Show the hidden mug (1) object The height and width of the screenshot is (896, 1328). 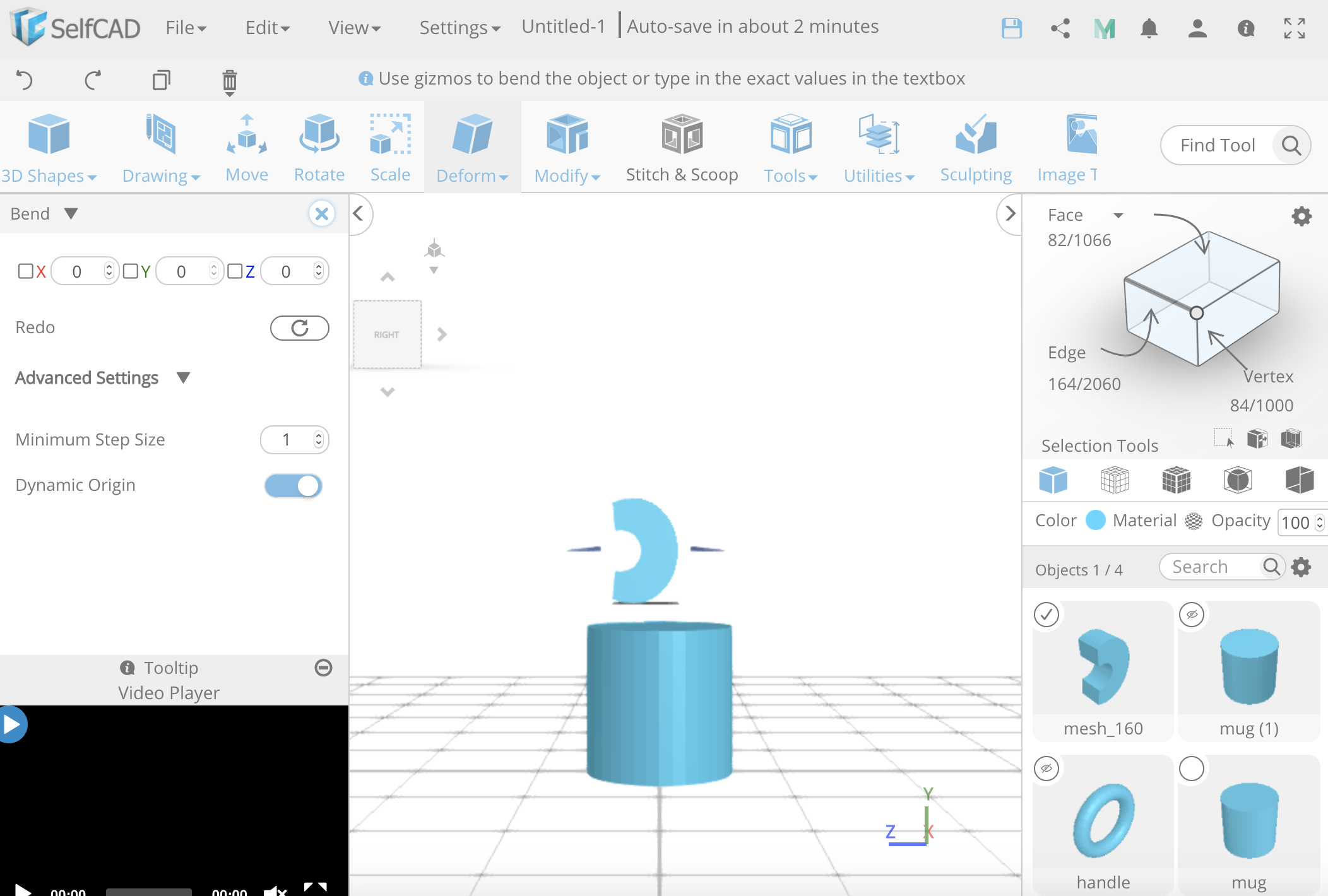click(1192, 614)
